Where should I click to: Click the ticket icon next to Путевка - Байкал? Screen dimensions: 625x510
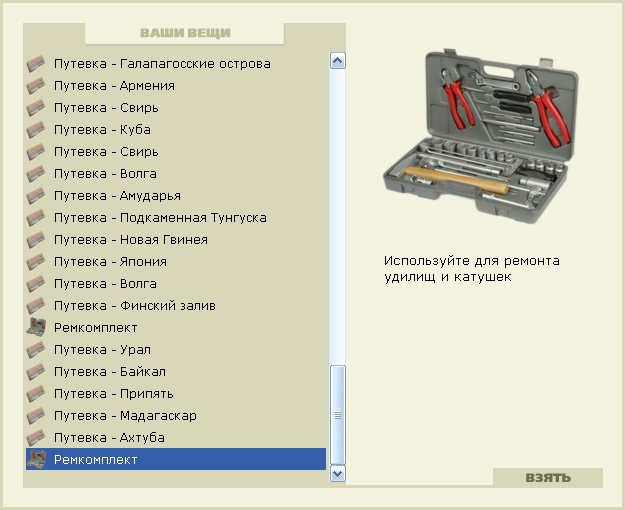coord(36,372)
